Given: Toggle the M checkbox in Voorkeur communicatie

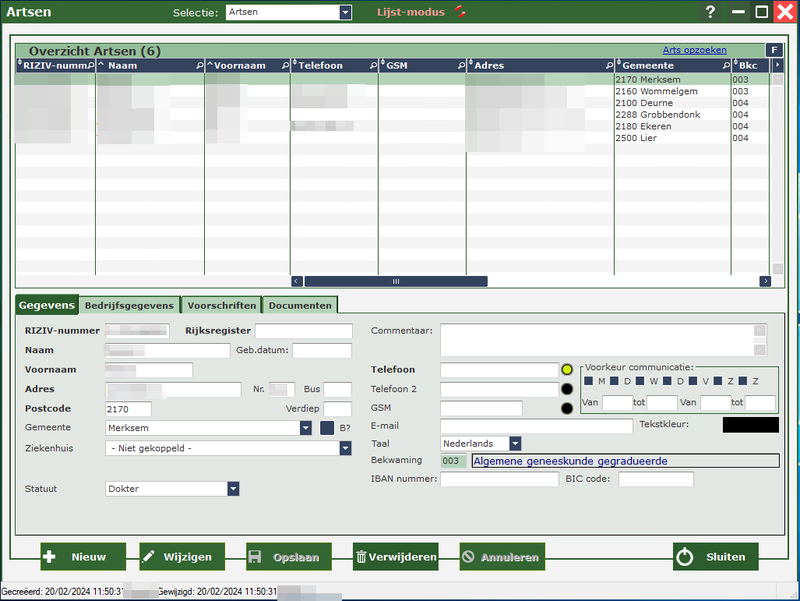Looking at the screenshot, I should click(589, 381).
